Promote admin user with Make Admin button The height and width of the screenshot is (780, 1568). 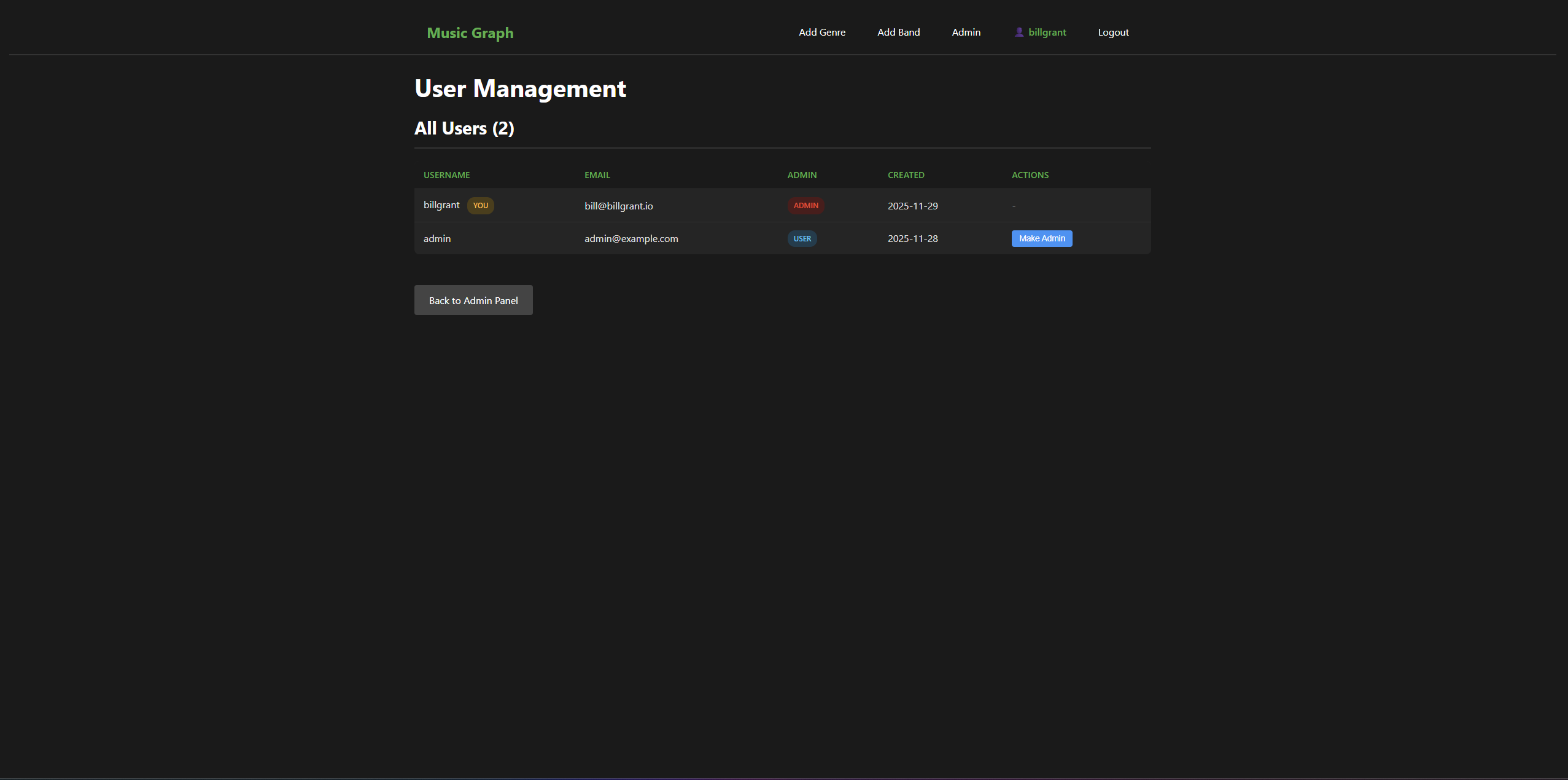tap(1041, 238)
